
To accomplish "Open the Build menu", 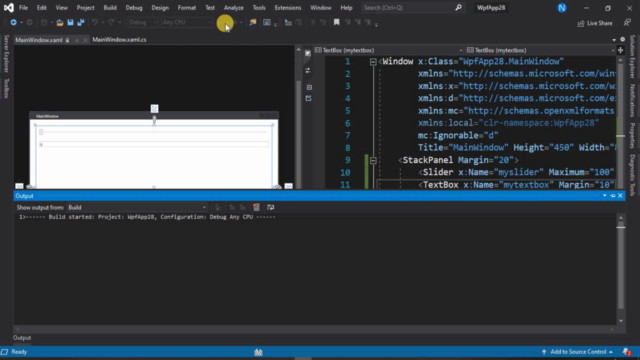I will tap(110, 8).
